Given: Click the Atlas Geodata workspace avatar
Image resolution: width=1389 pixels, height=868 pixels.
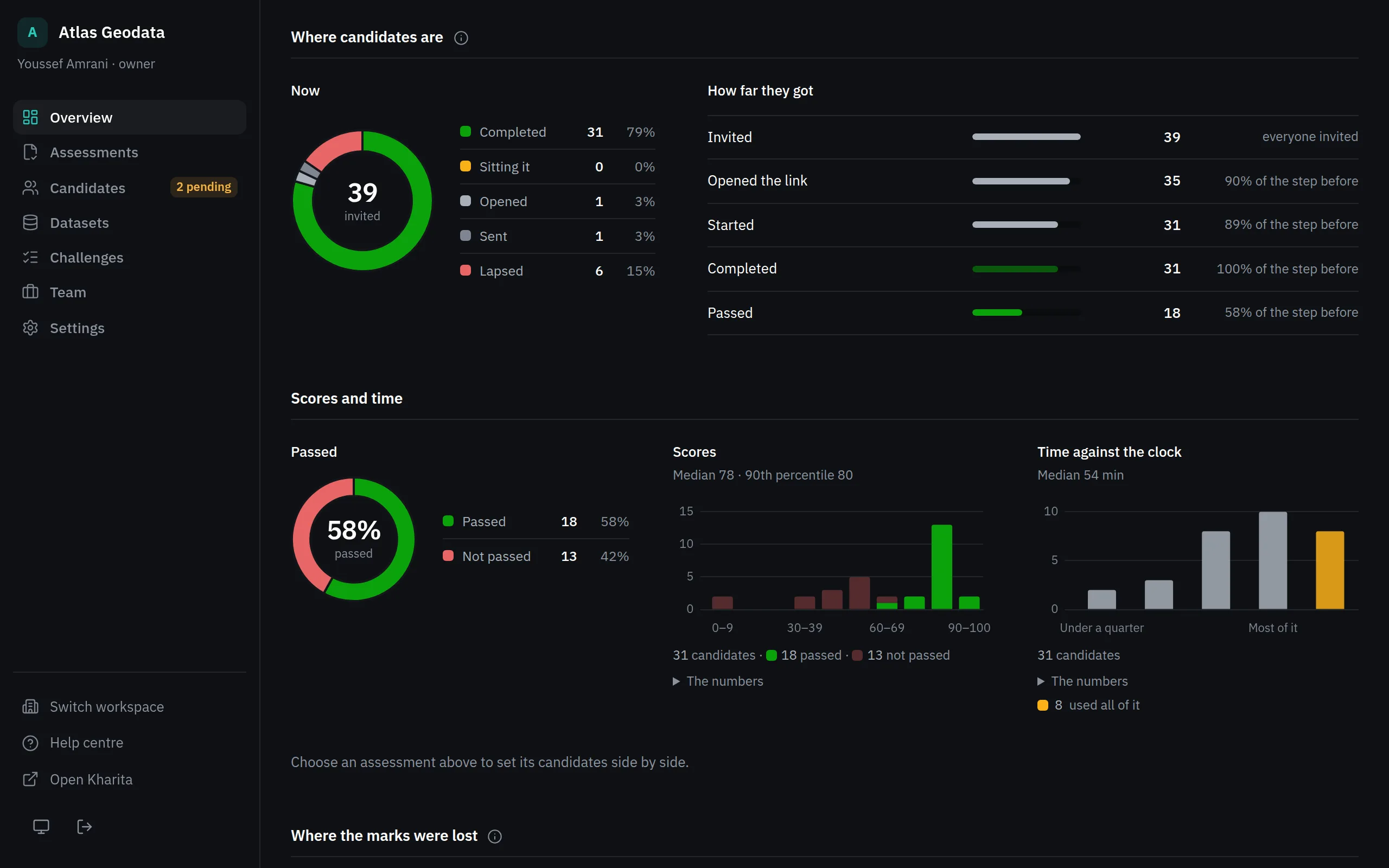Looking at the screenshot, I should (33, 32).
